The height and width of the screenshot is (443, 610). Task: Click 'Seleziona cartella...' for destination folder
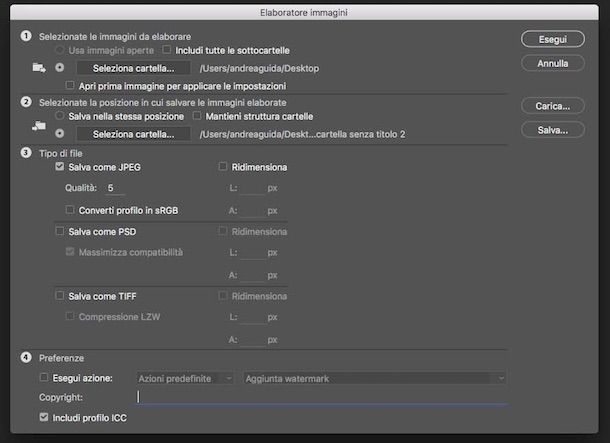point(133,134)
